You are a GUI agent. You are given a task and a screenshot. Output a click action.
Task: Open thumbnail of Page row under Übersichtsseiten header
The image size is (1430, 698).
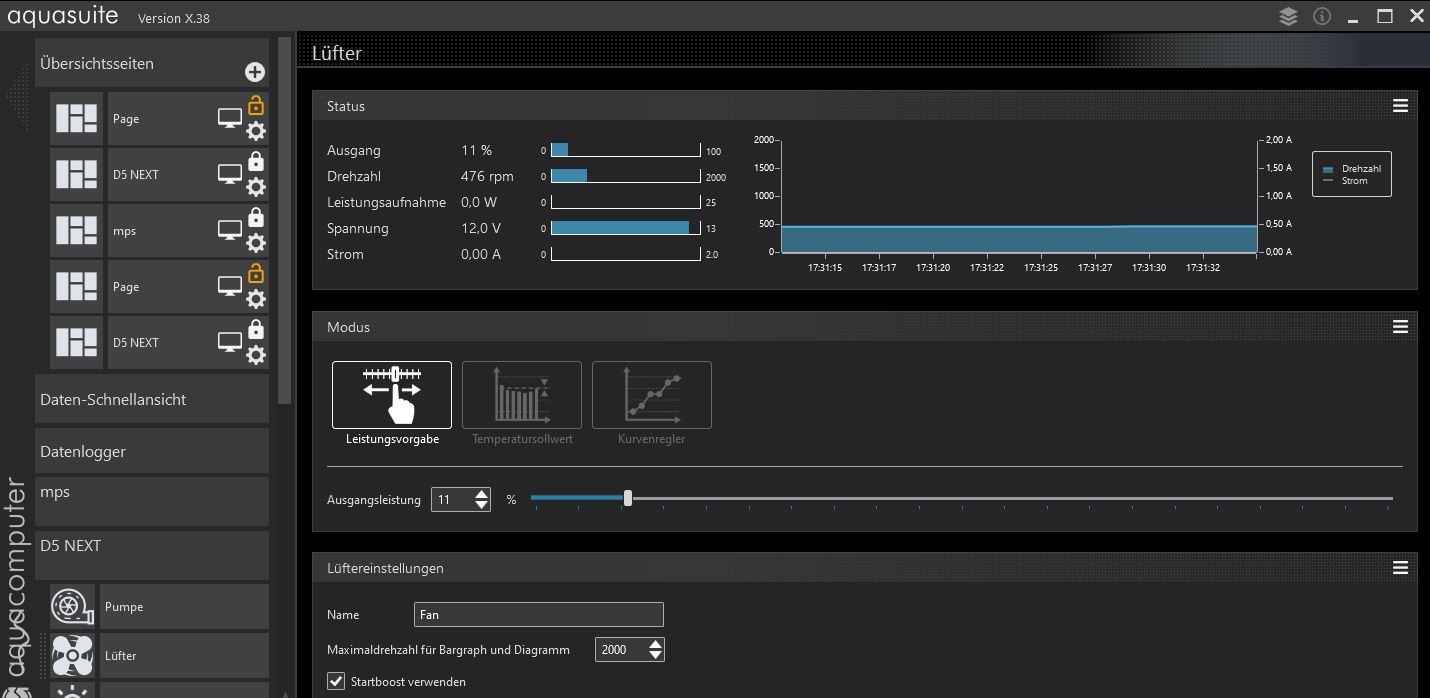pos(77,119)
